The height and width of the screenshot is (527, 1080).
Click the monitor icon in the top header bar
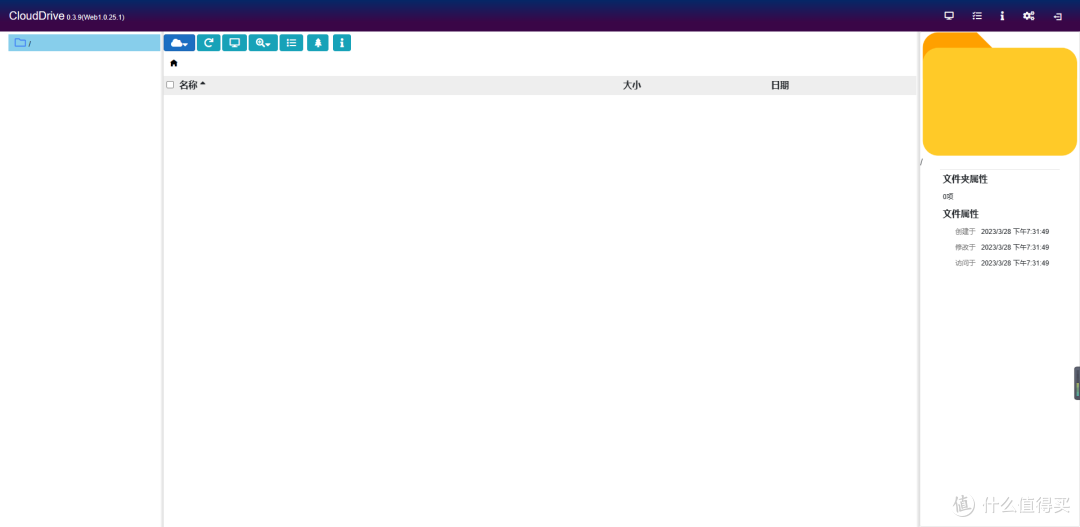click(x=949, y=16)
